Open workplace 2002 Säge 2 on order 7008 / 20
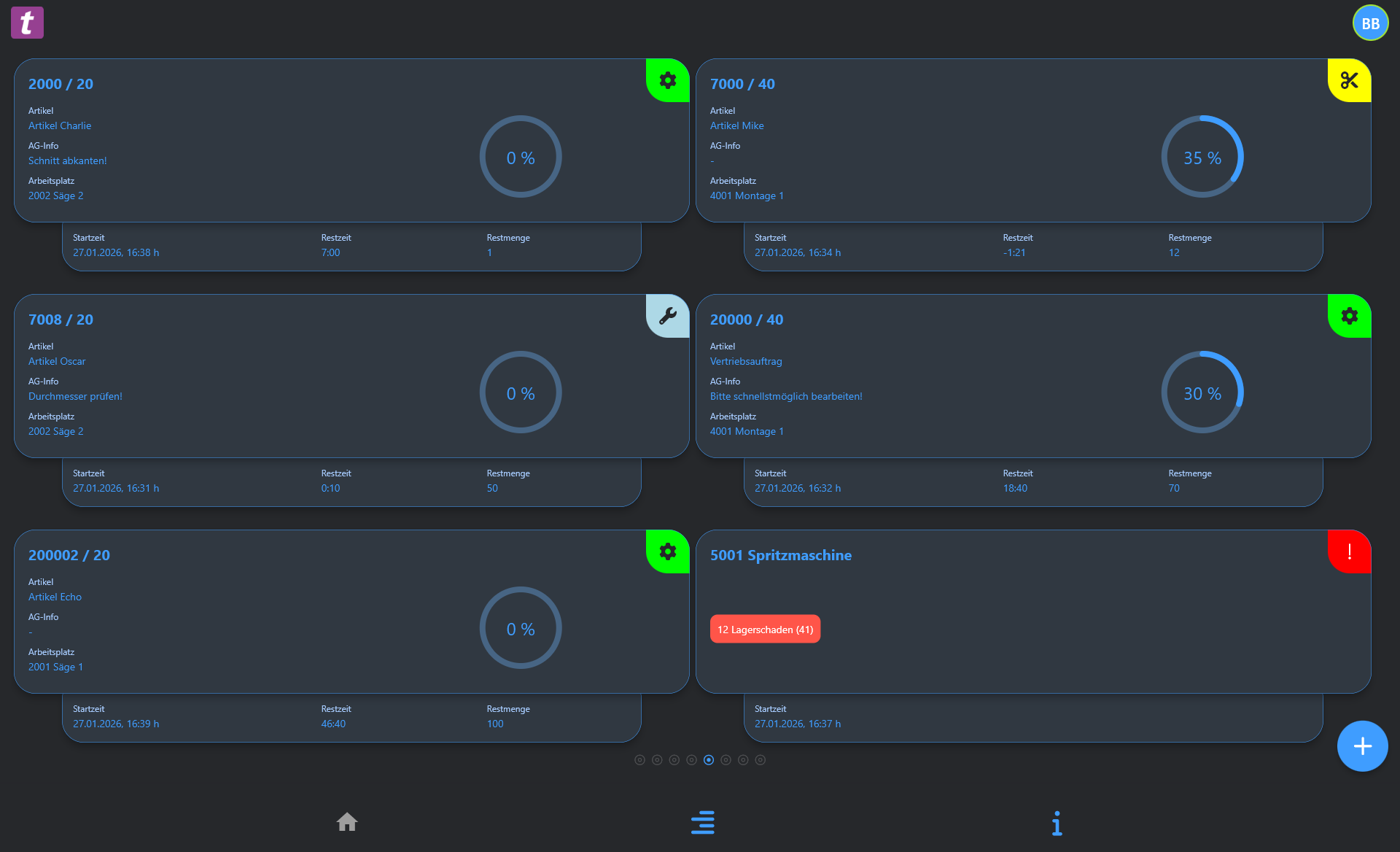This screenshot has height=852, width=1400. pos(55,431)
